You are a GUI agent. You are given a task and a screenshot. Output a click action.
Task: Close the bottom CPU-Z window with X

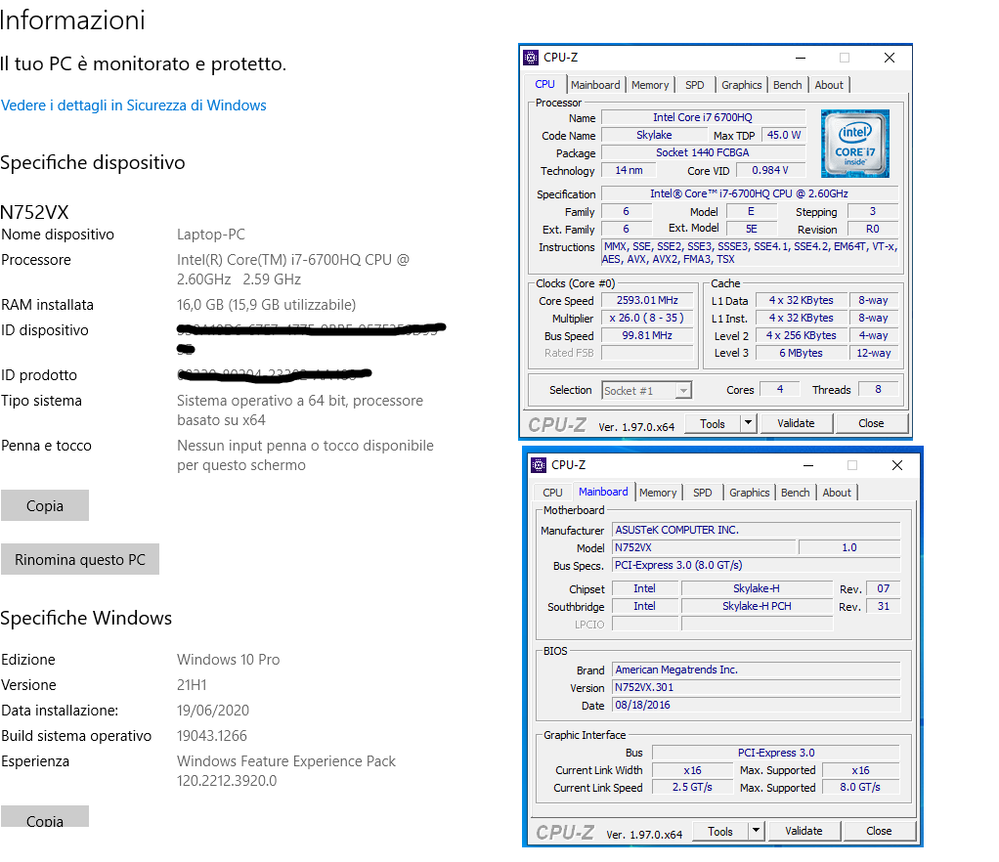(x=897, y=466)
